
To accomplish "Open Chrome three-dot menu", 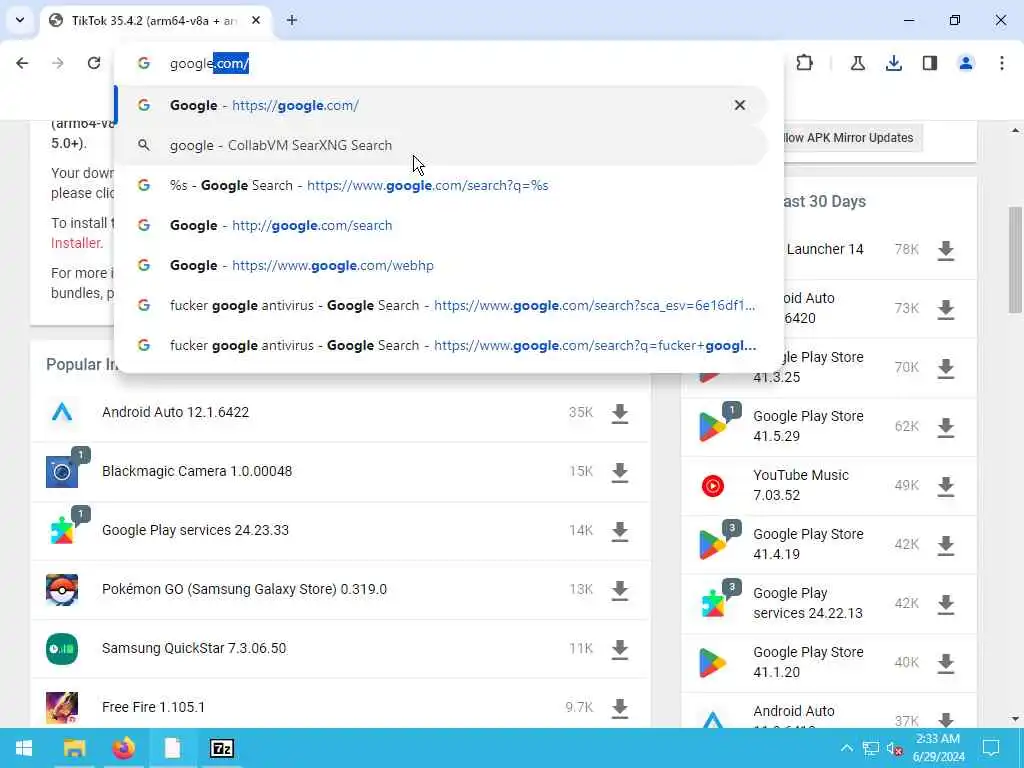I will (x=1002, y=63).
